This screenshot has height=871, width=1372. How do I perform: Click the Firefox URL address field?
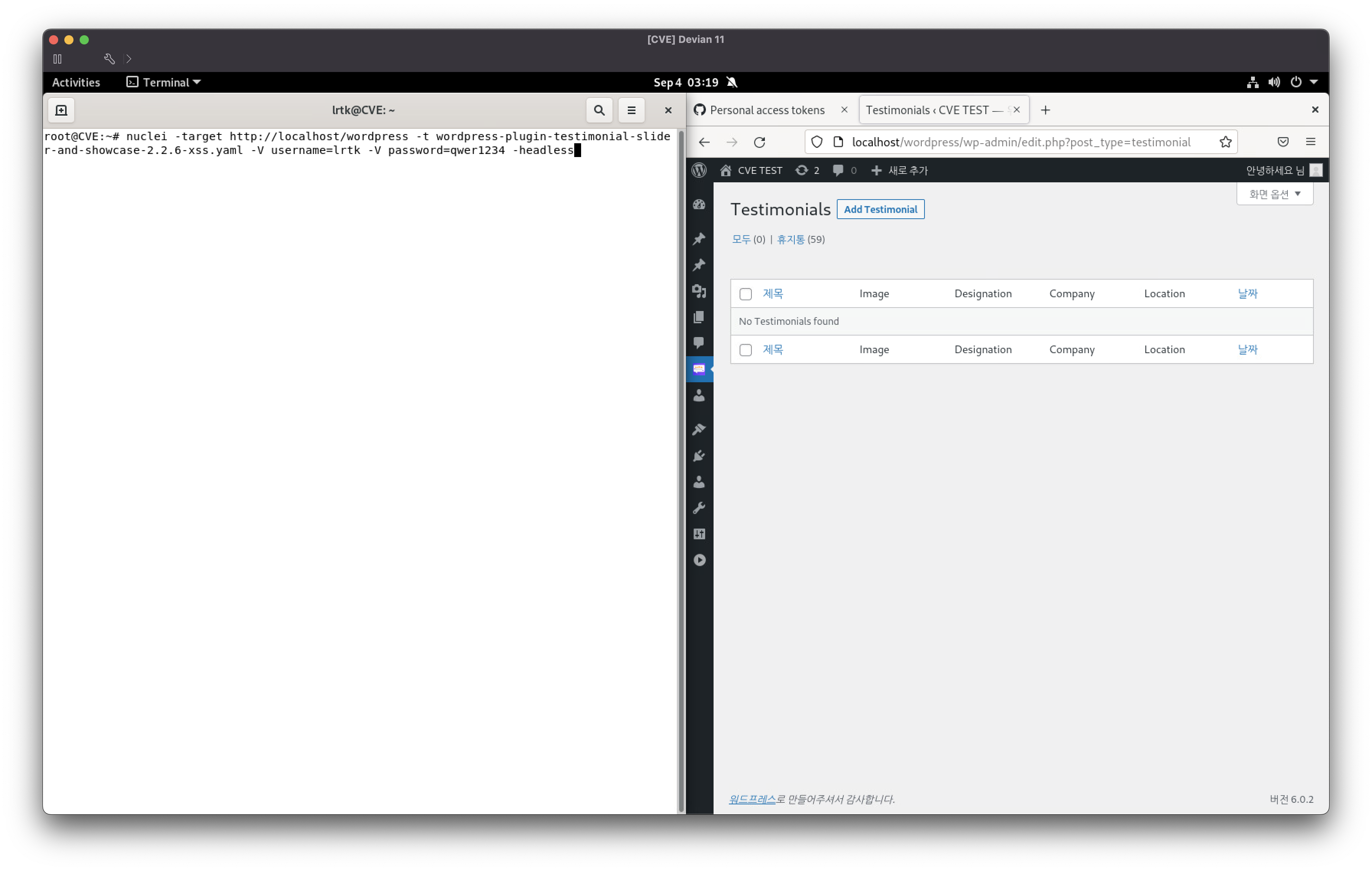point(1020,142)
